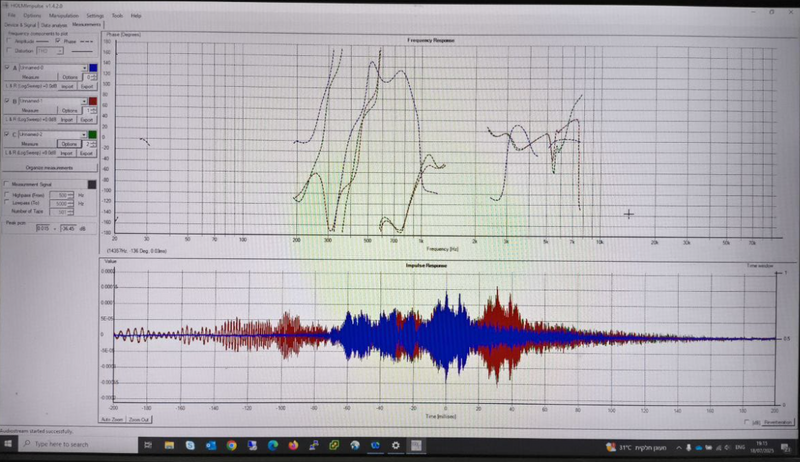800x462 pixels.
Task: Open Microsoft Edge from taskbar
Action: (272, 445)
